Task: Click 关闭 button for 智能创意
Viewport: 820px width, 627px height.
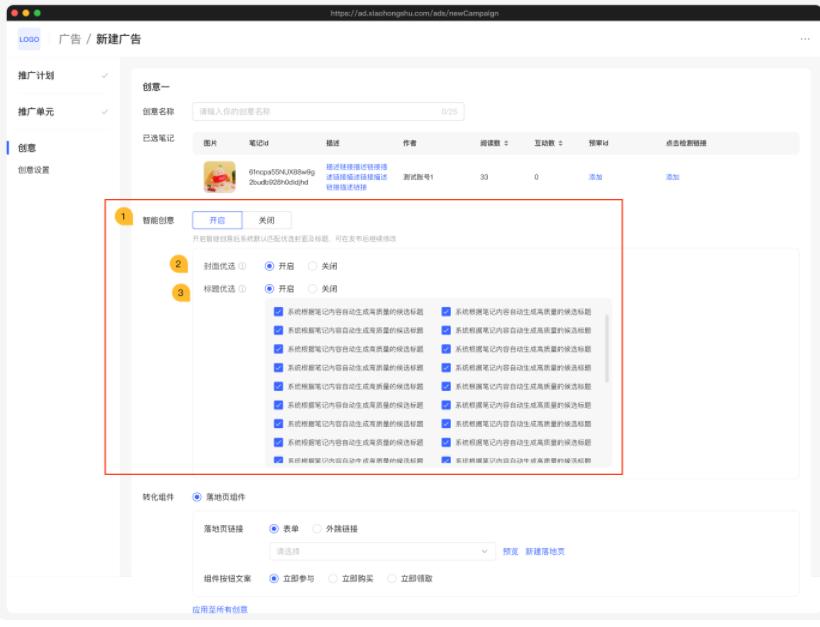Action: tap(267, 220)
